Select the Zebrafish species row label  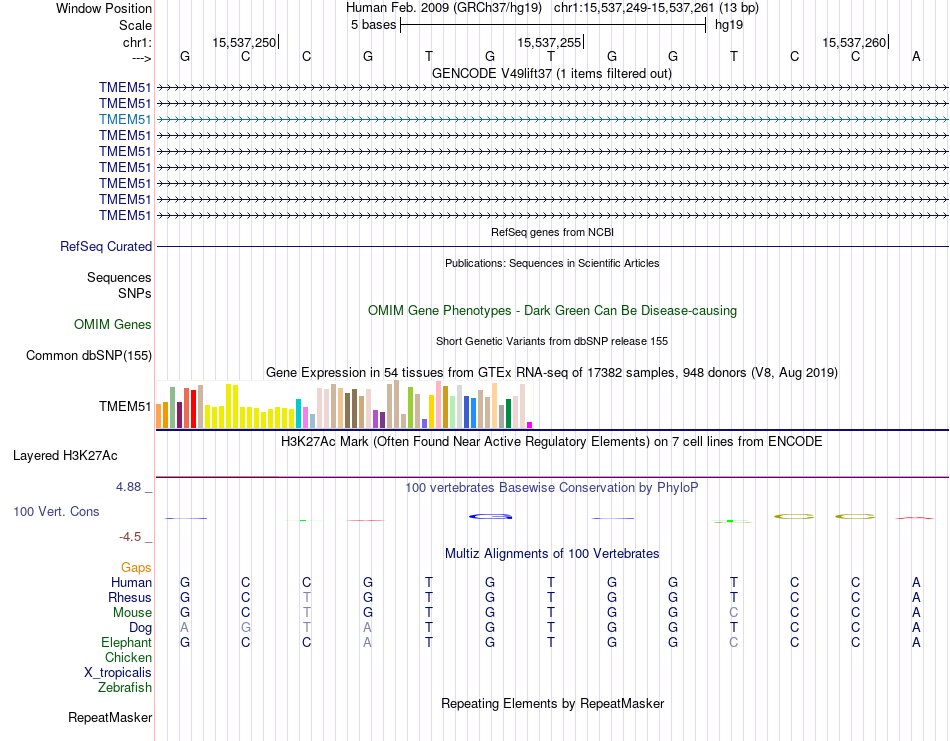click(x=125, y=688)
